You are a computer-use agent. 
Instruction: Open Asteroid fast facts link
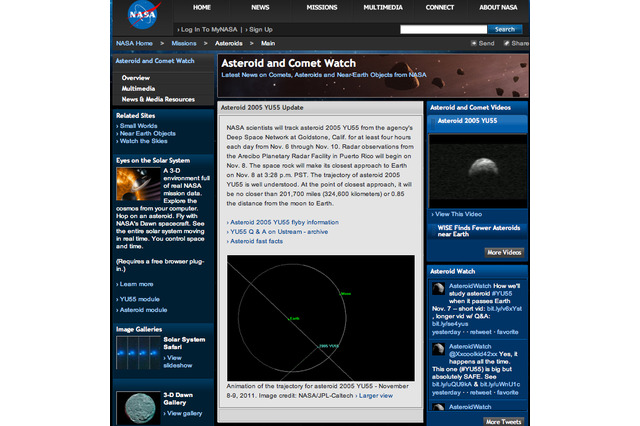click(256, 241)
